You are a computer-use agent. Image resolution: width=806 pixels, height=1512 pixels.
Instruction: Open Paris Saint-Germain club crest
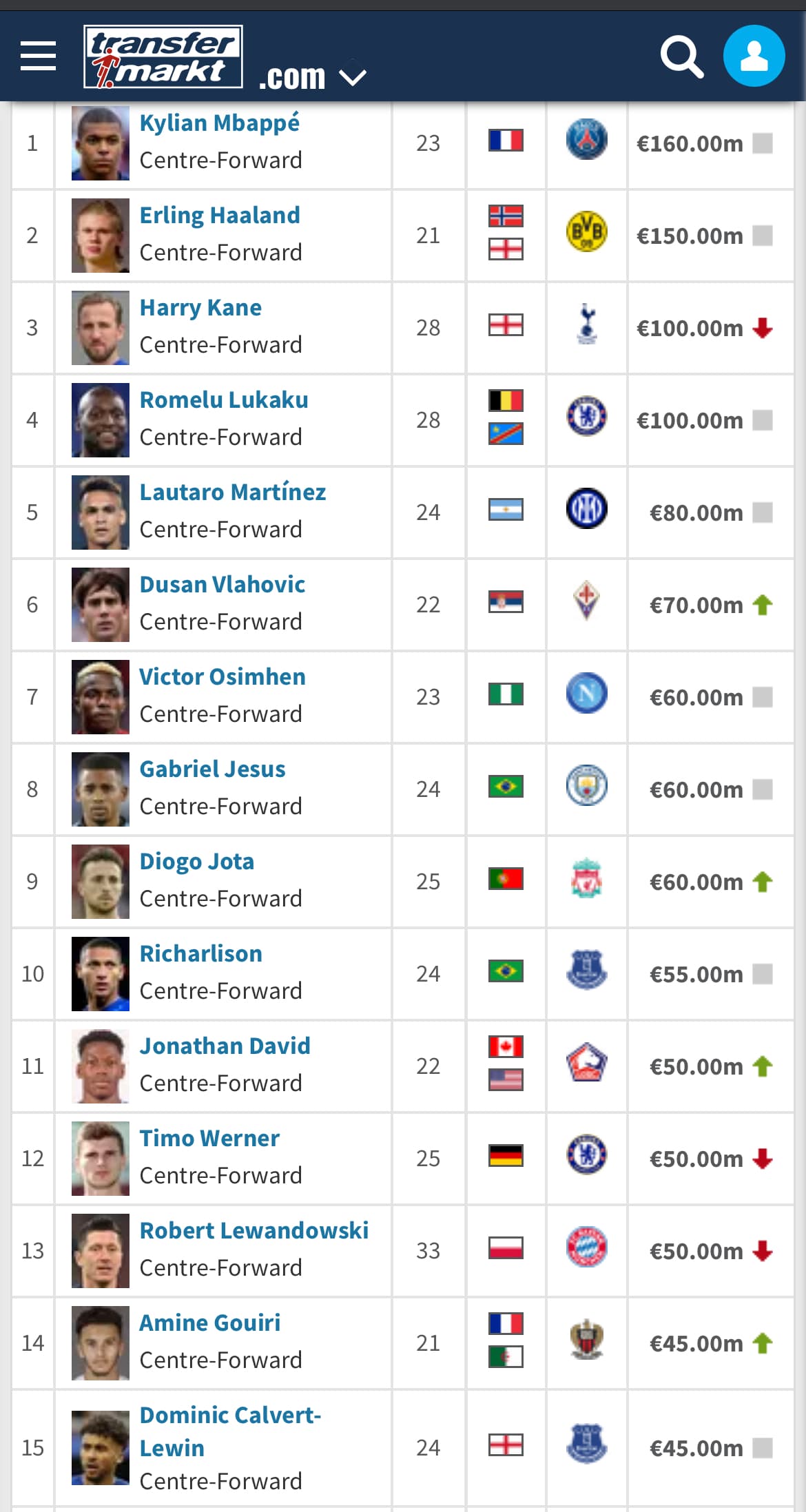(587, 140)
